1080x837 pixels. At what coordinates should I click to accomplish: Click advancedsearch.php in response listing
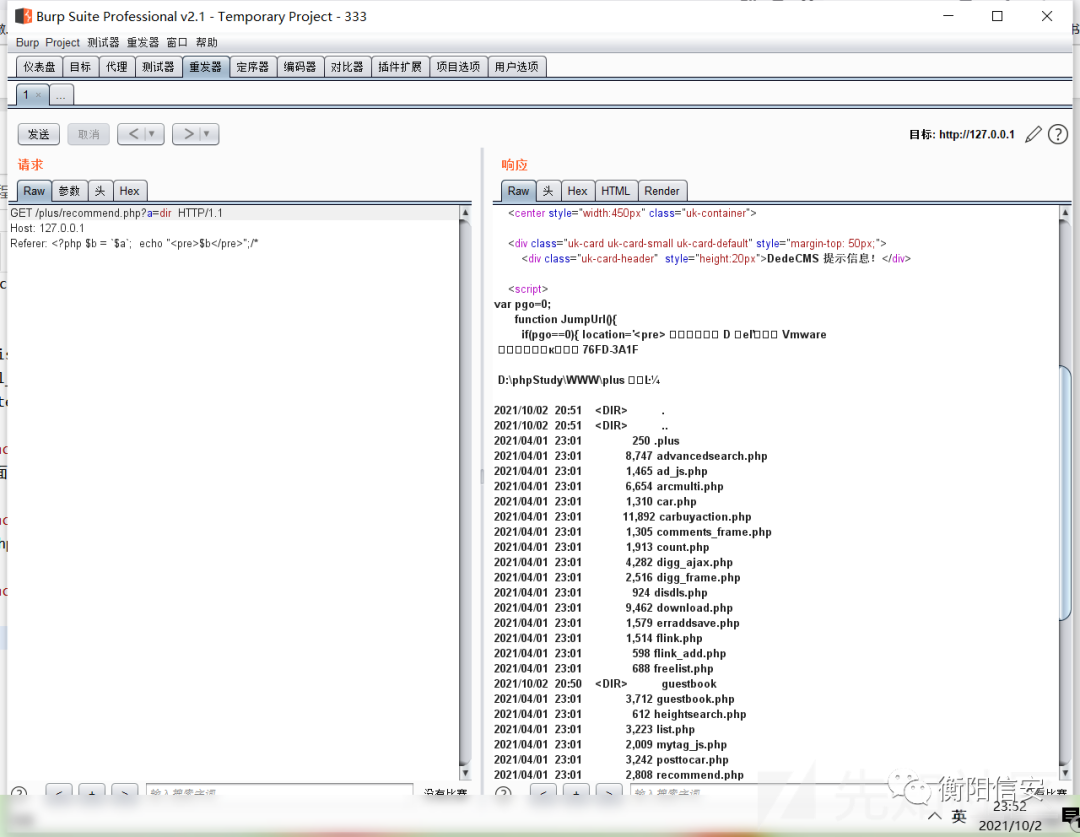point(712,456)
